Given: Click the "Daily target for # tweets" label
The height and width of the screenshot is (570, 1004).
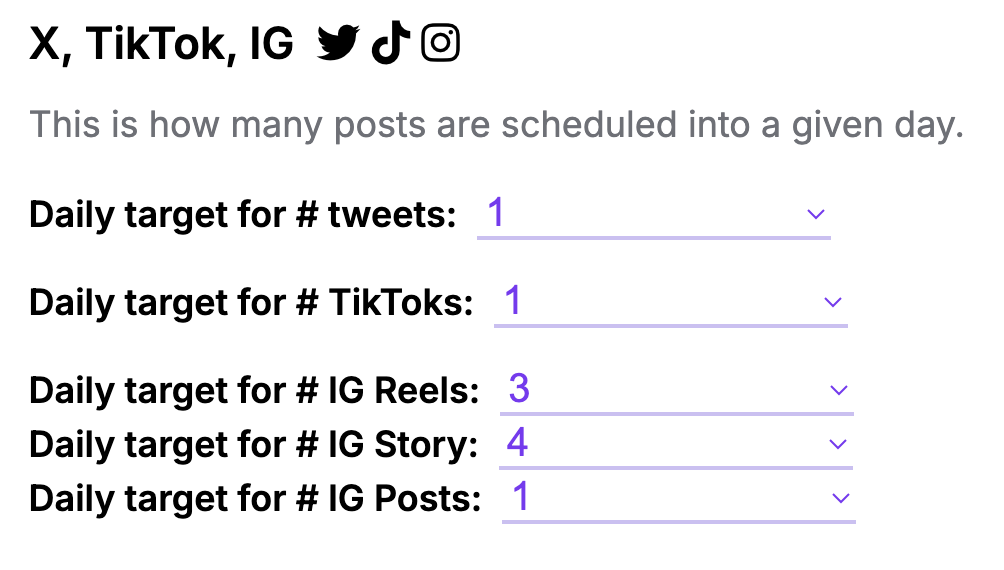Looking at the screenshot, I should point(243,214).
